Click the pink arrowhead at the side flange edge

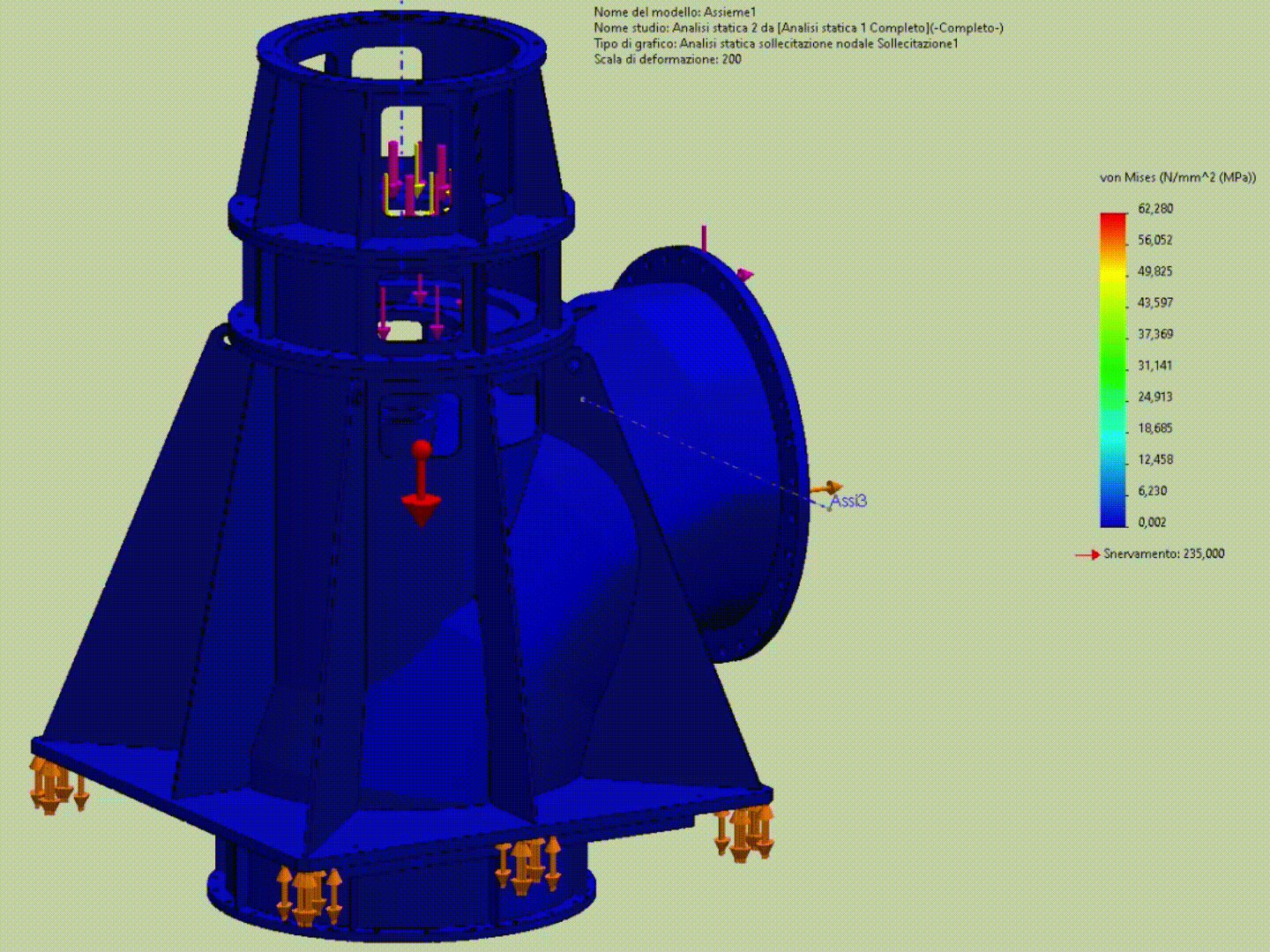point(746,275)
